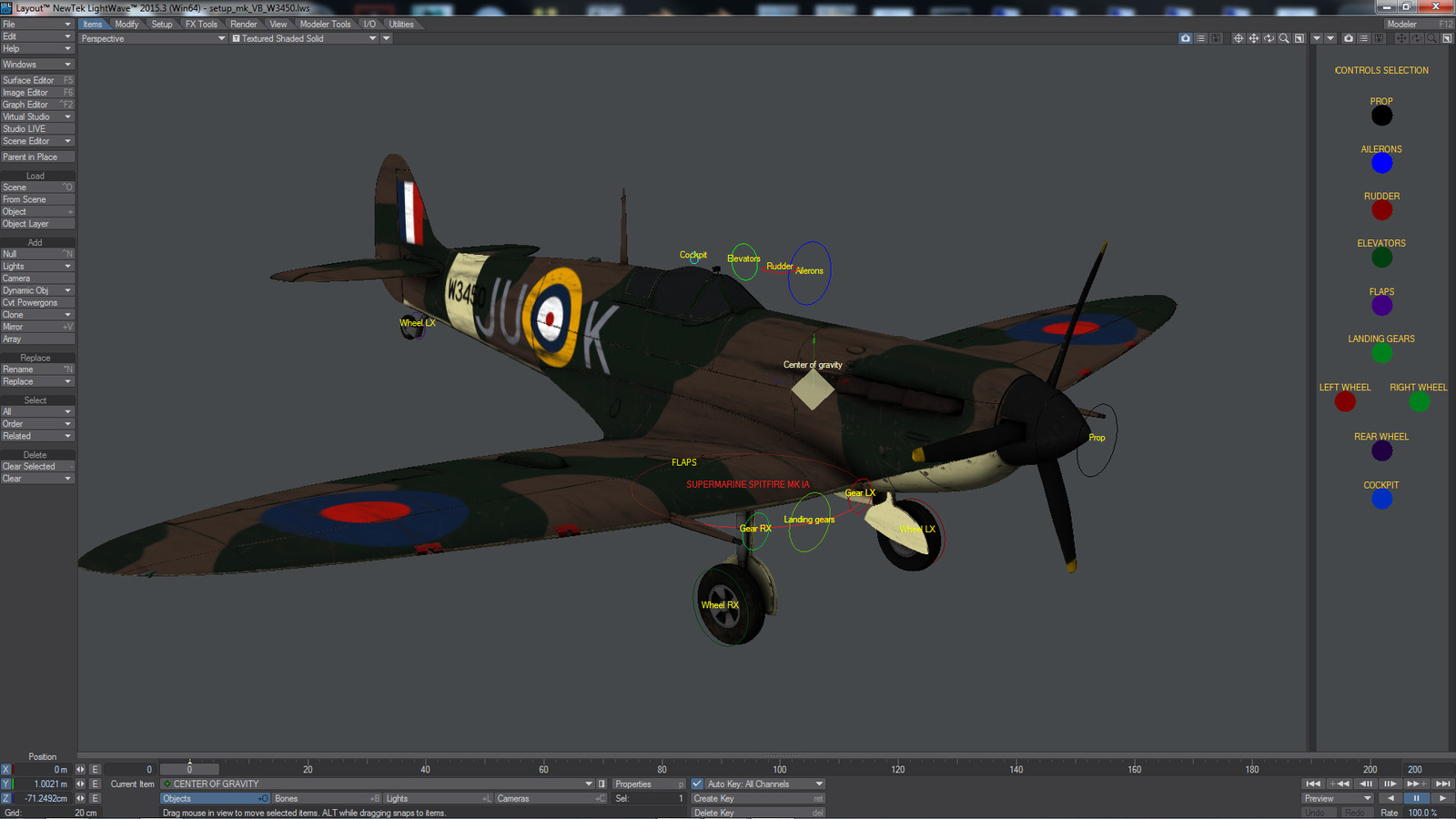1456x819 pixels.
Task: Open the Perspective view type dropdown
Action: pyautogui.click(x=153, y=38)
